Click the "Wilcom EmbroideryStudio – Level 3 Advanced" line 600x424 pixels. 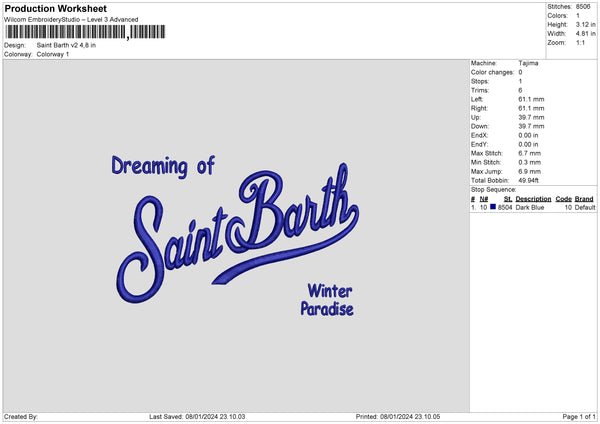tap(71, 20)
